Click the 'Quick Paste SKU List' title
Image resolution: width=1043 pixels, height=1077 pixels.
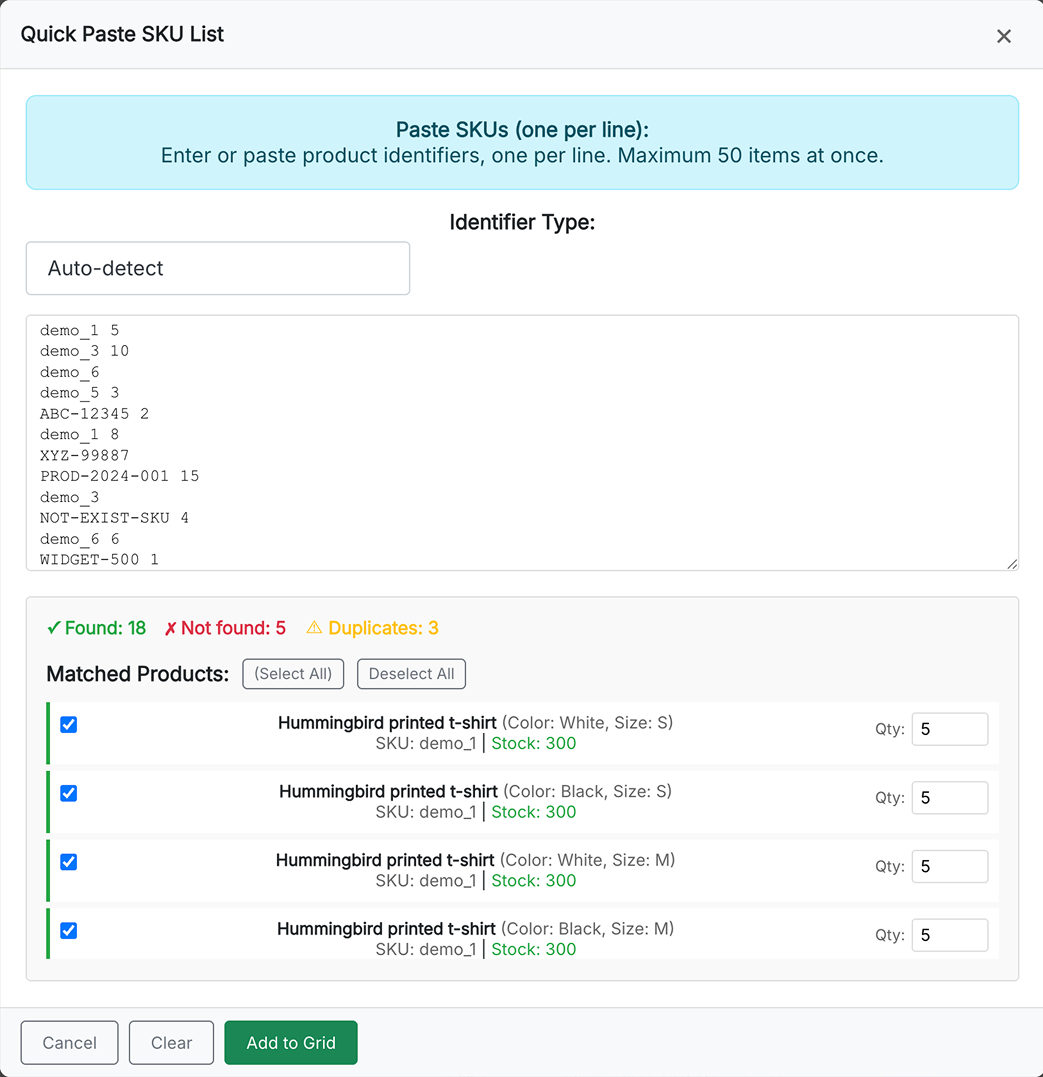click(122, 34)
